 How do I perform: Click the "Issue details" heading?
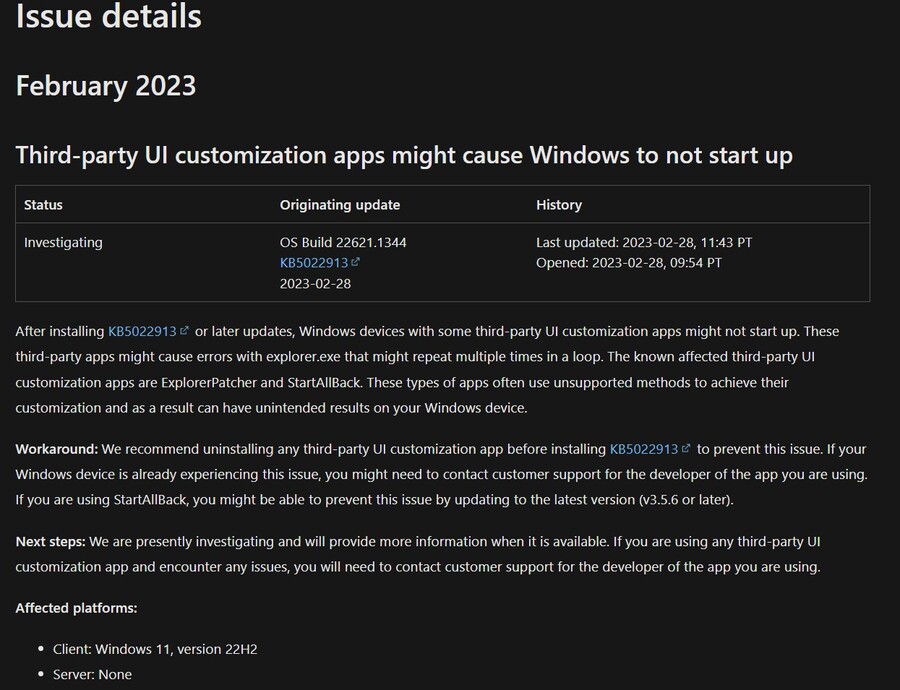click(108, 16)
